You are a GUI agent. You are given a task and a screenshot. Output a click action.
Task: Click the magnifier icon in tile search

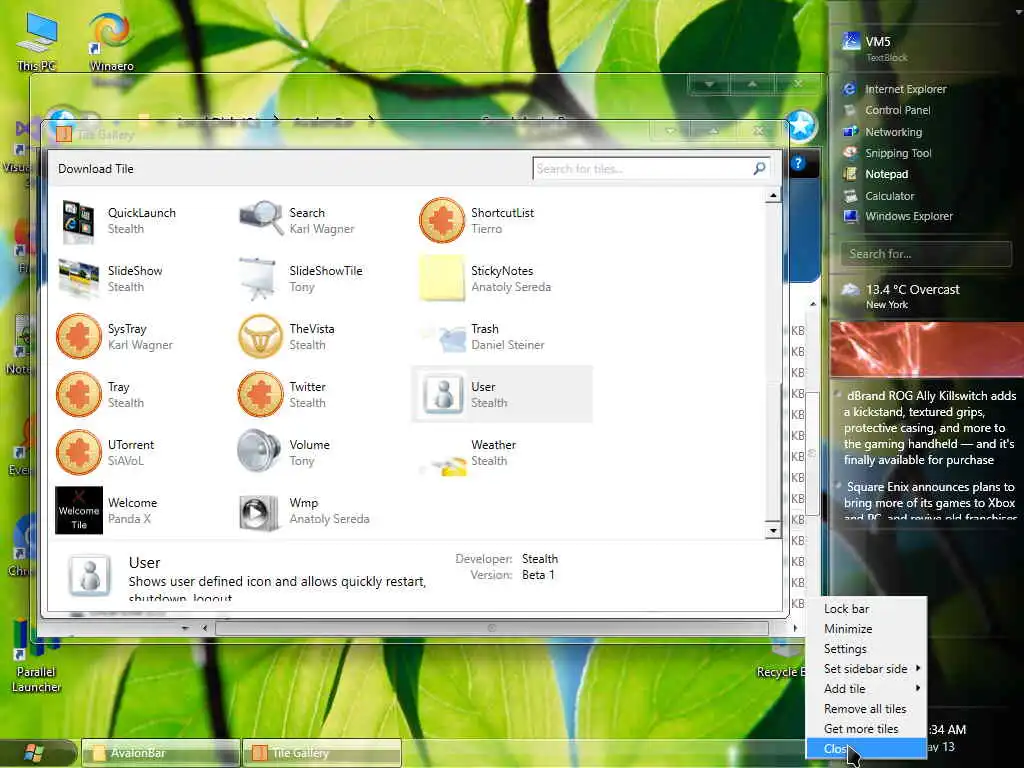[x=759, y=168]
